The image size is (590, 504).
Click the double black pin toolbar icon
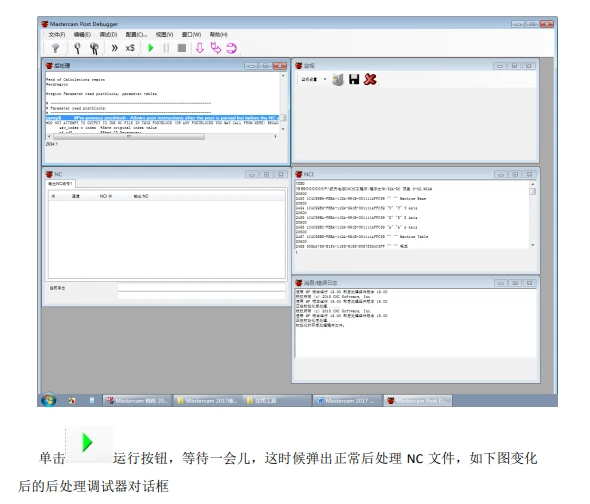(94, 48)
